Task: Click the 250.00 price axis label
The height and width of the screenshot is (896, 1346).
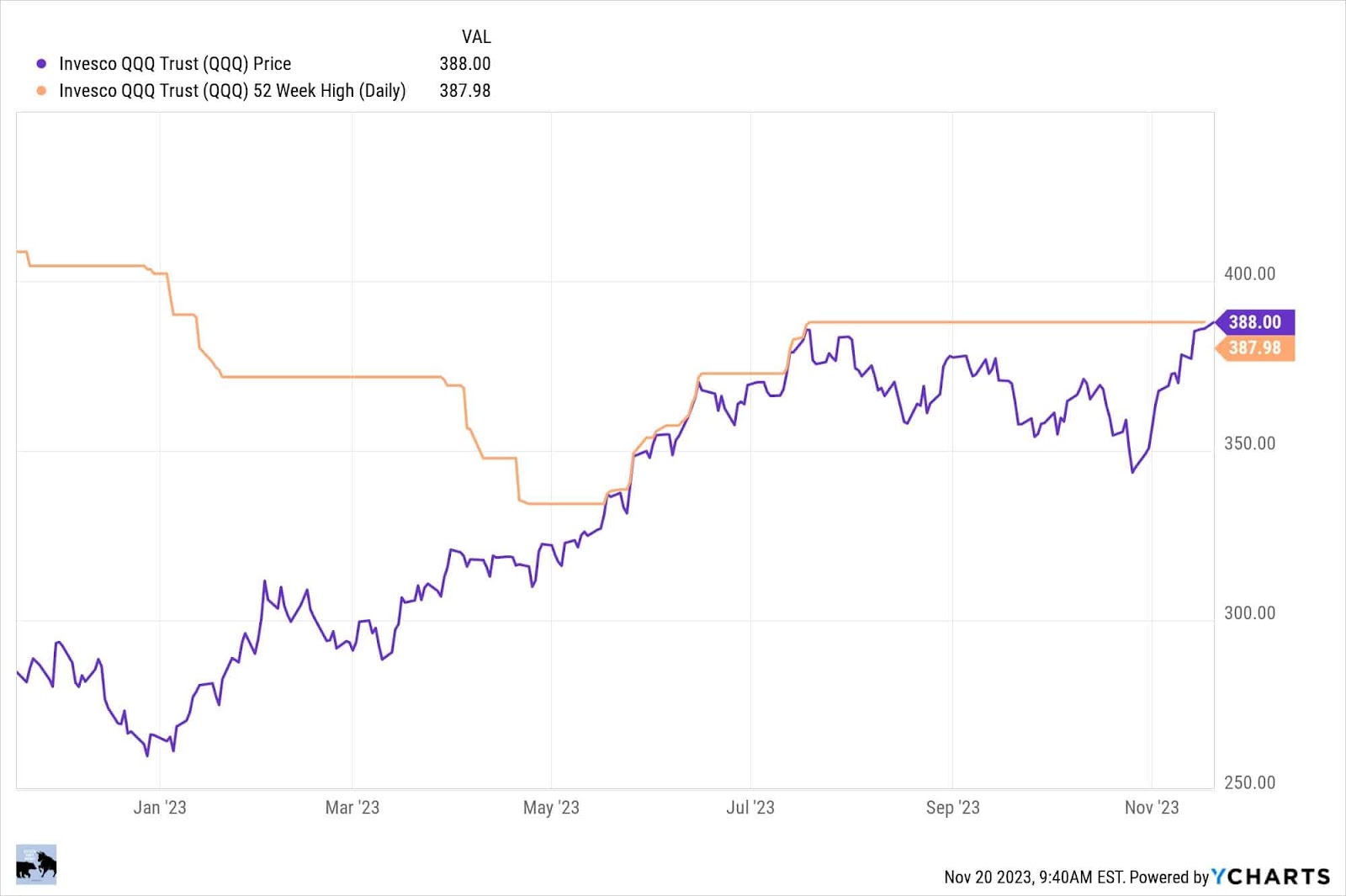Action: click(1249, 783)
